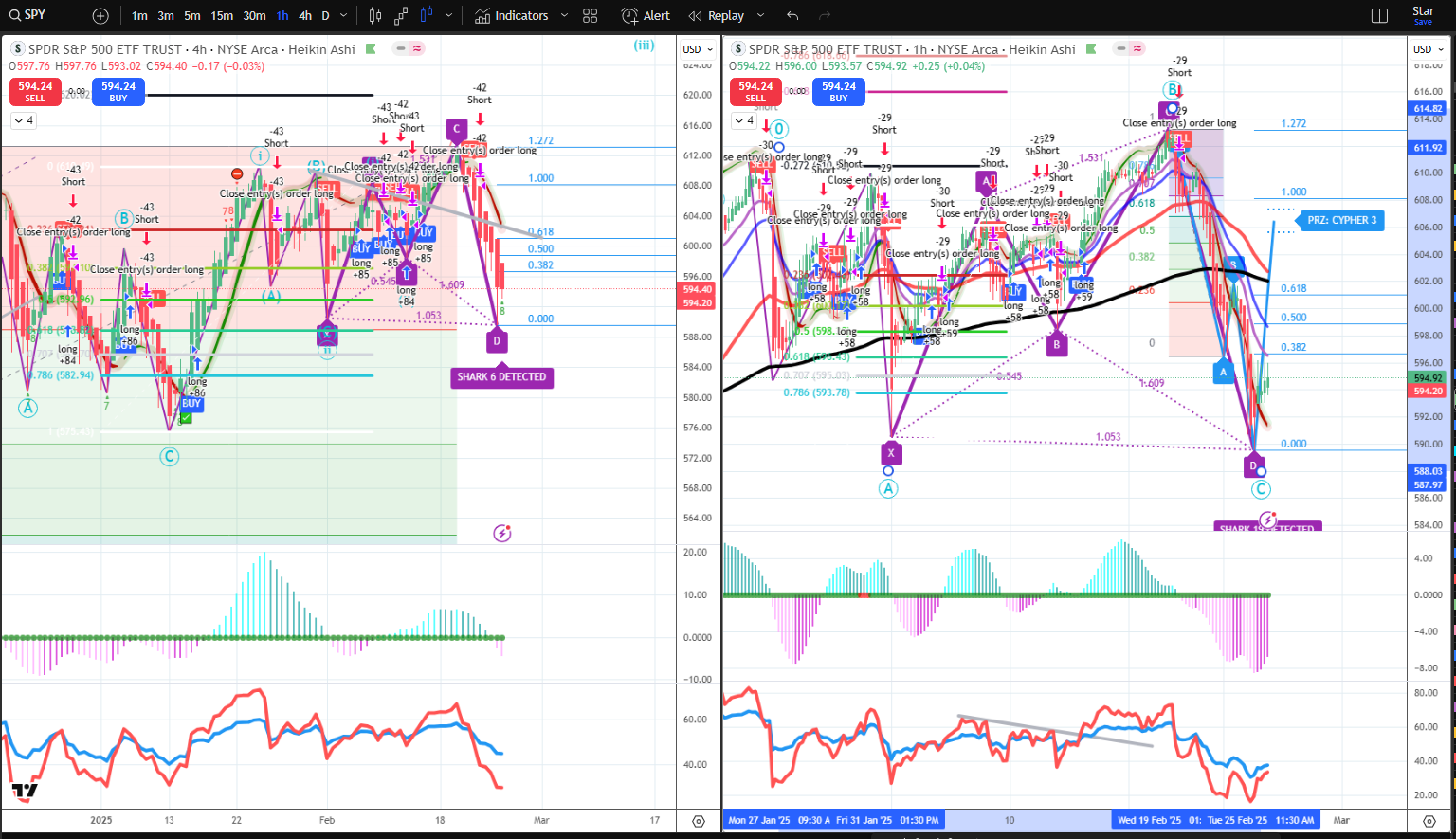Switch to the 4h timeframe

click(305, 16)
